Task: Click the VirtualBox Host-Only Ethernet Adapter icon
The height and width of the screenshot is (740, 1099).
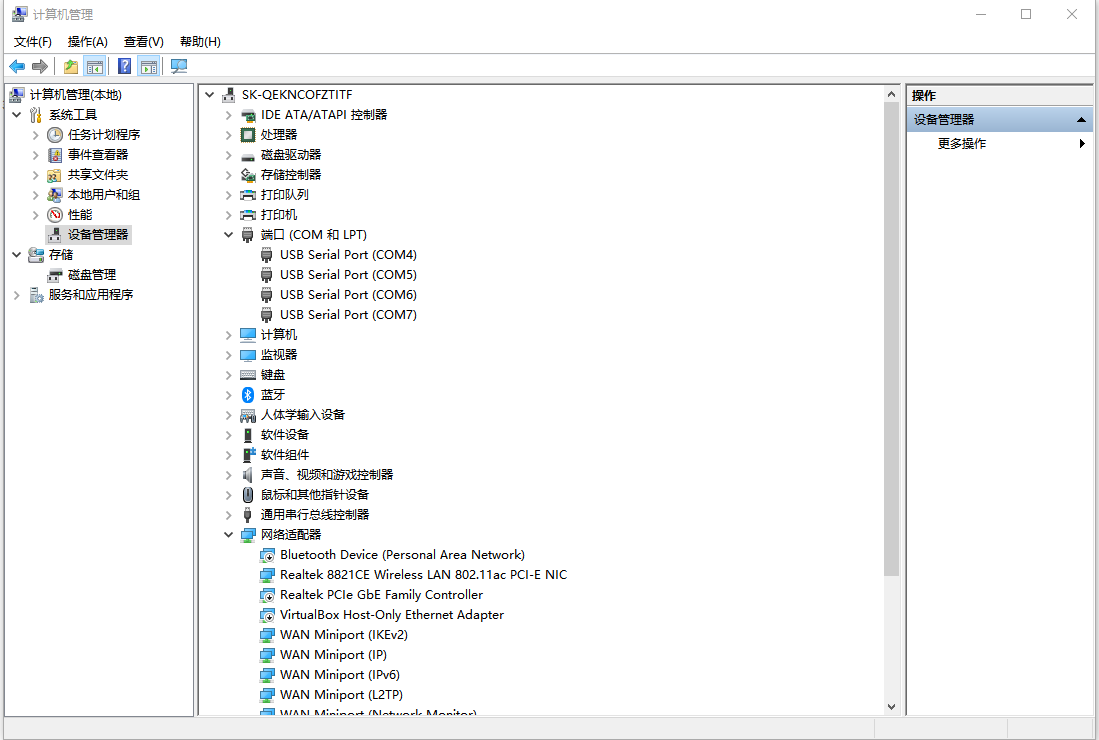Action: click(267, 614)
